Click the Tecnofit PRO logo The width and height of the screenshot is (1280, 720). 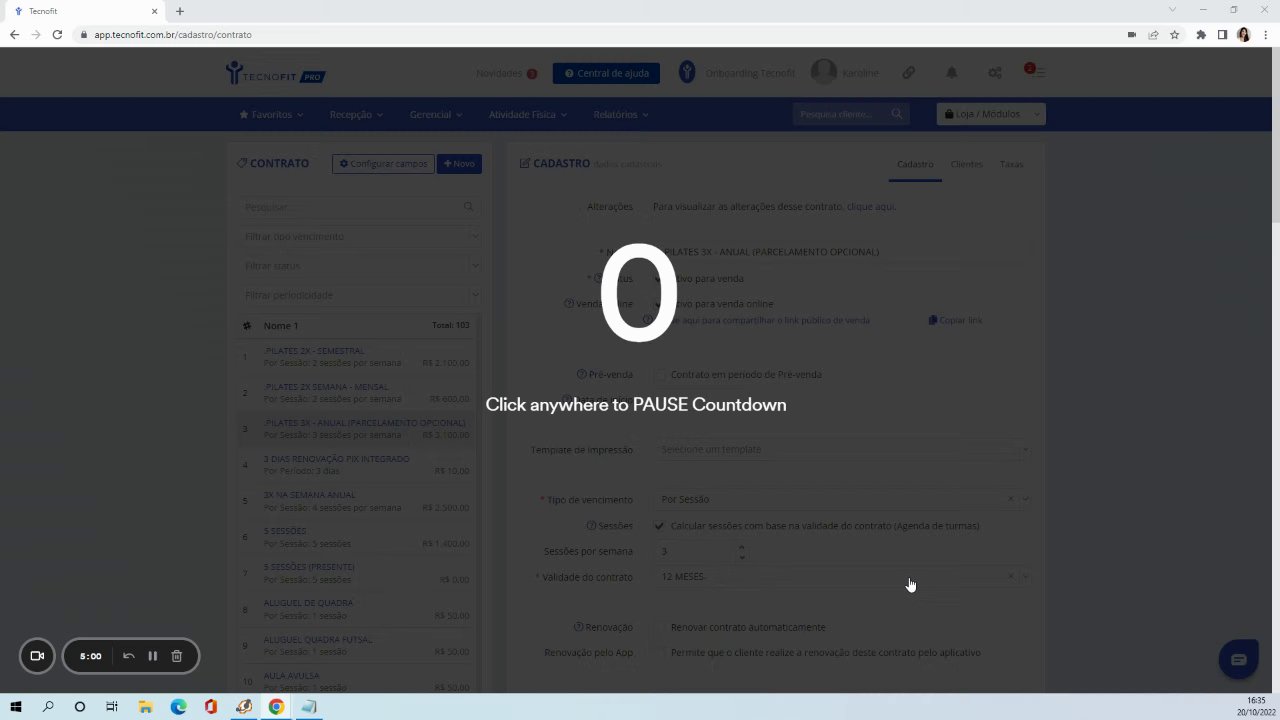[275, 73]
